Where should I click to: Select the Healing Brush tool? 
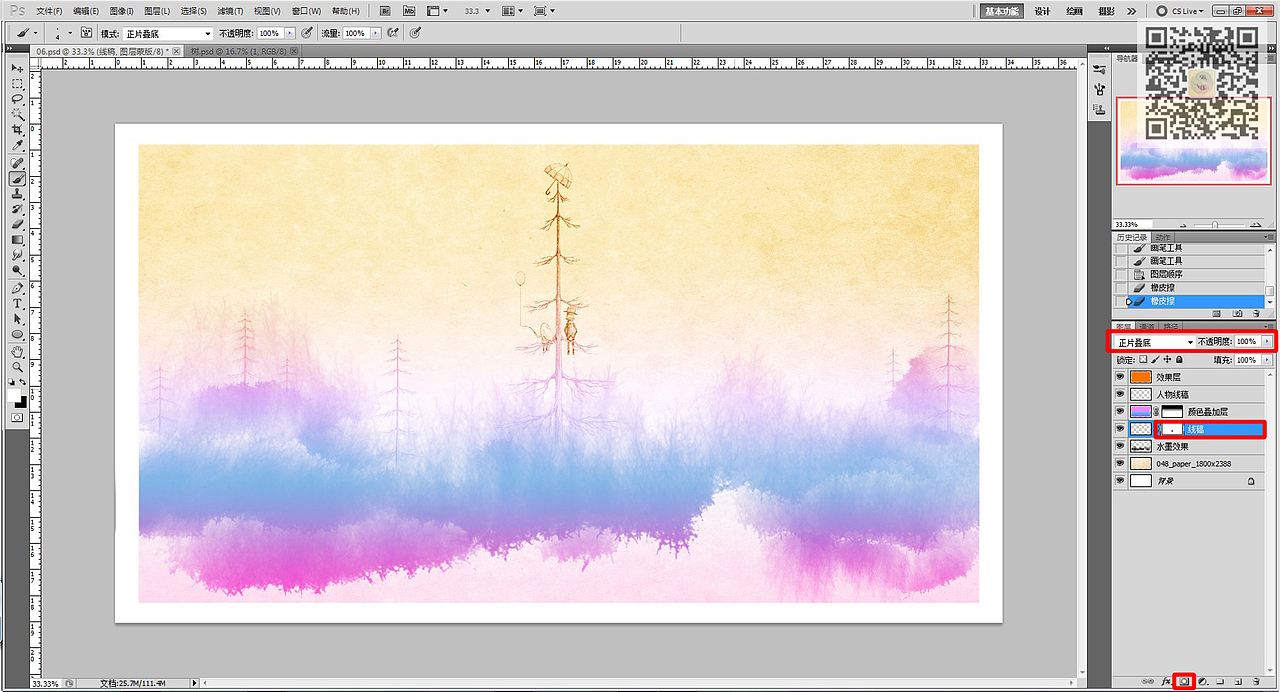(17, 163)
